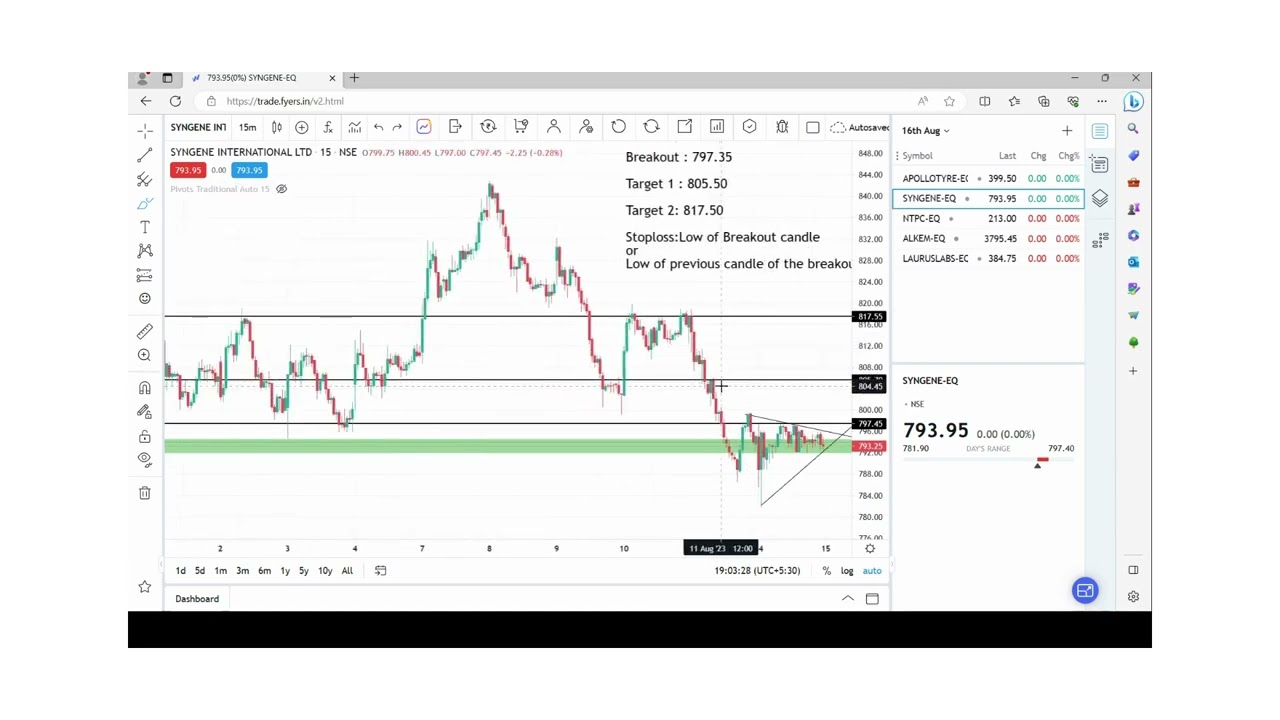Click the SYNGENE symbol search field
This screenshot has height=720, width=1280.
(x=198, y=127)
